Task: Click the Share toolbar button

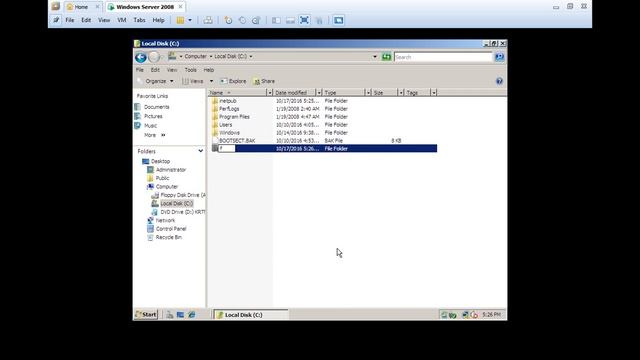Action: click(264, 81)
